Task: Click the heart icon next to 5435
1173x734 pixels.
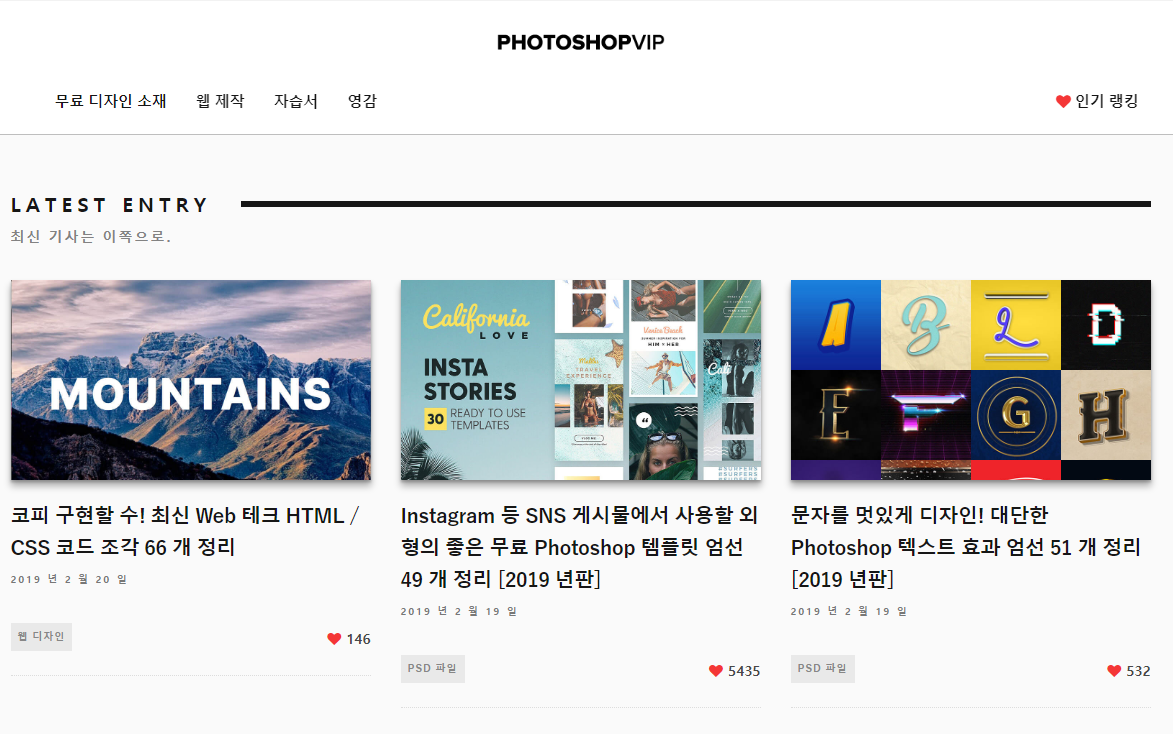Action: tap(716, 671)
